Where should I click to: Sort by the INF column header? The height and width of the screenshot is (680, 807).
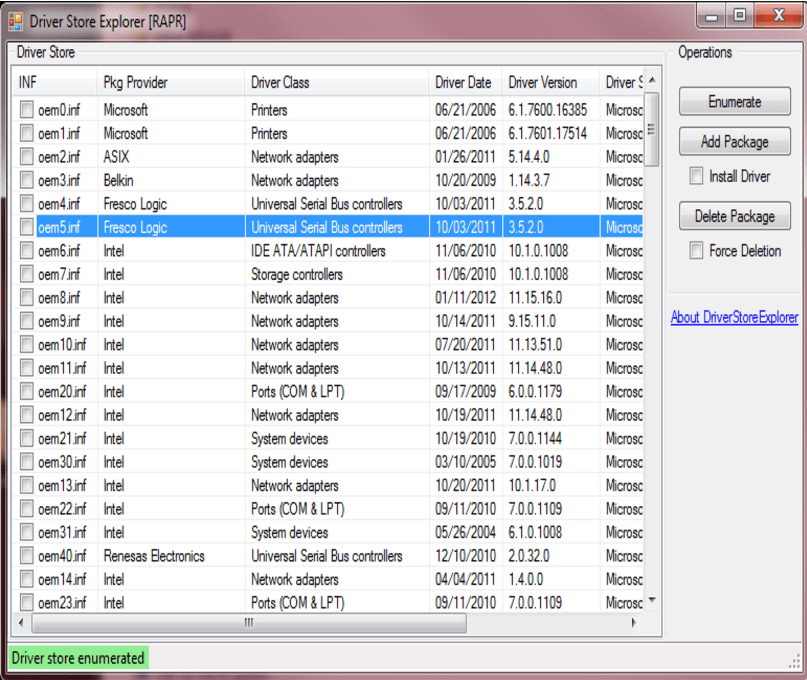(x=55, y=82)
